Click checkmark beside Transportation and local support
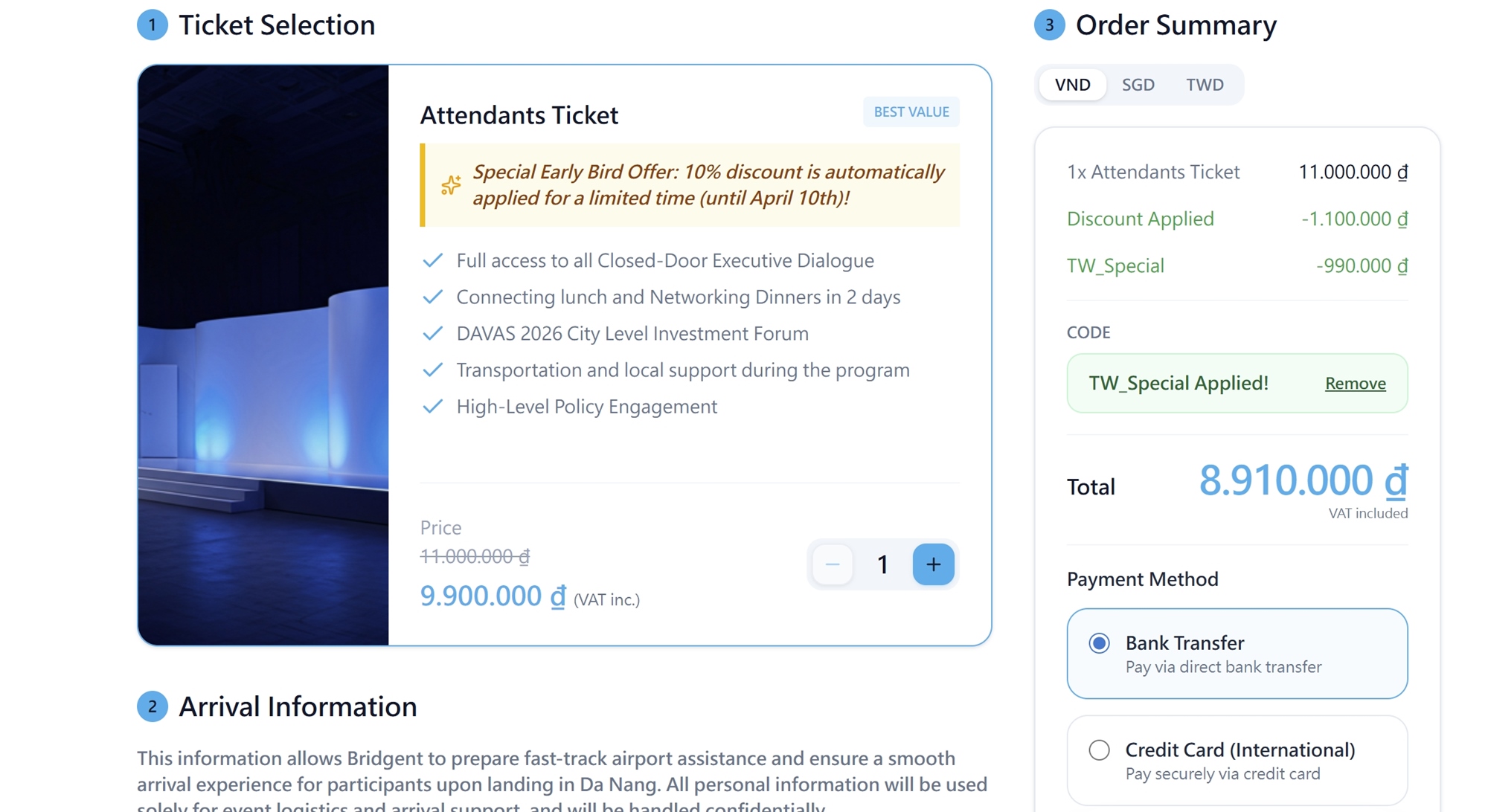The height and width of the screenshot is (812, 1488). 433,370
